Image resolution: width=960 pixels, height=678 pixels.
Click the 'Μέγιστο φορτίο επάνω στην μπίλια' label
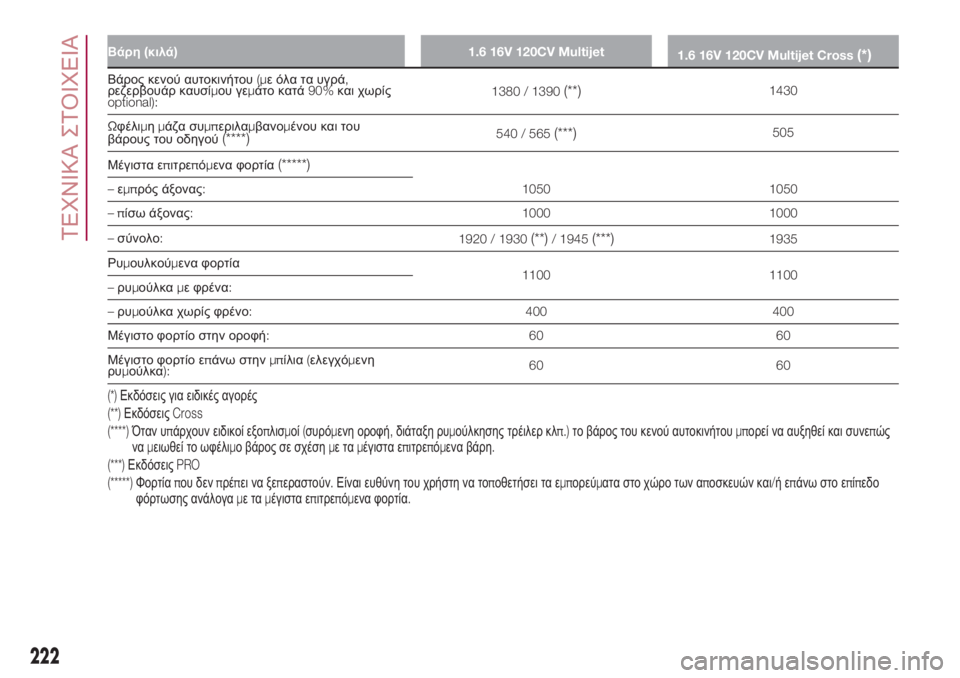pyautogui.click(x=241, y=365)
